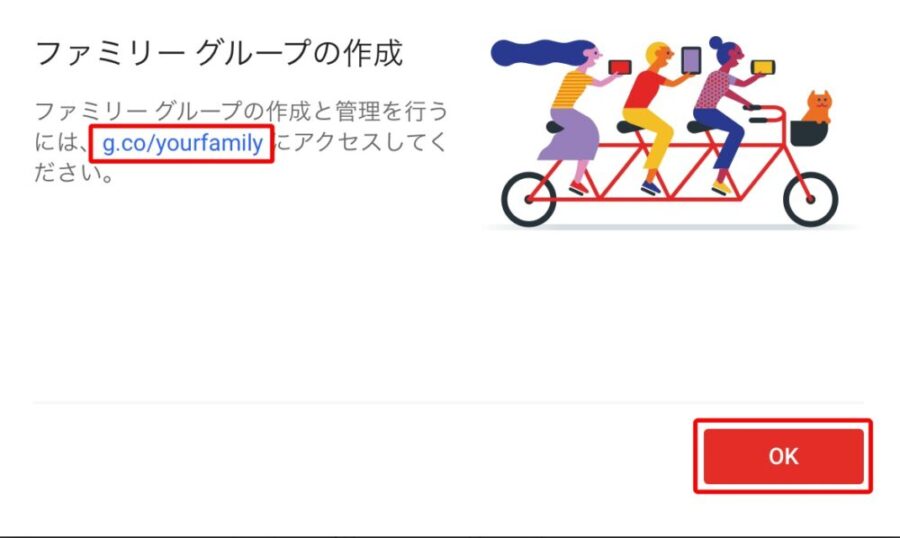Open the g.co/yourfamily link
This screenshot has width=900, height=538.
click(x=182, y=143)
